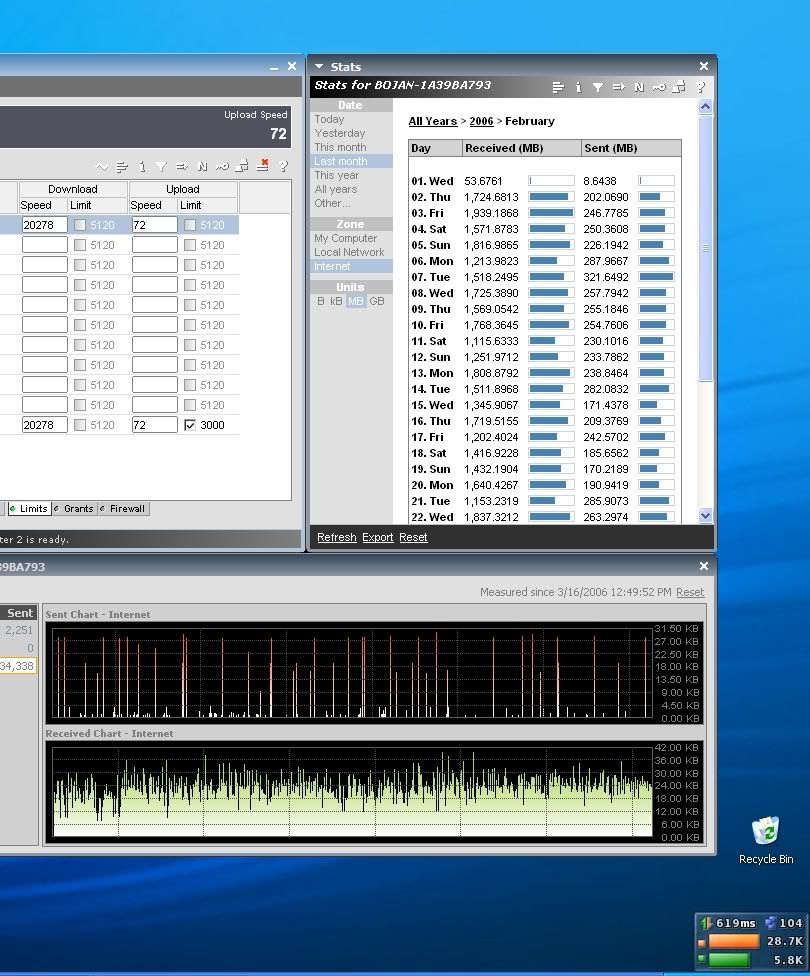Click Upload Speed field showing 72 in bottom row
This screenshot has width=810, height=976.
coord(154,425)
